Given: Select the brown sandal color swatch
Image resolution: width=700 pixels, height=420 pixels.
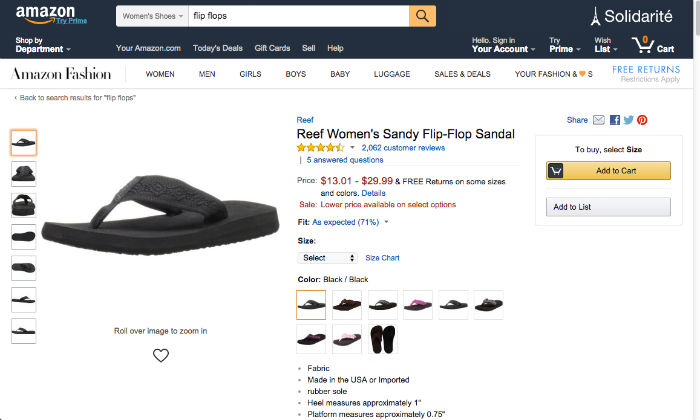Looking at the screenshot, I should point(347,305).
